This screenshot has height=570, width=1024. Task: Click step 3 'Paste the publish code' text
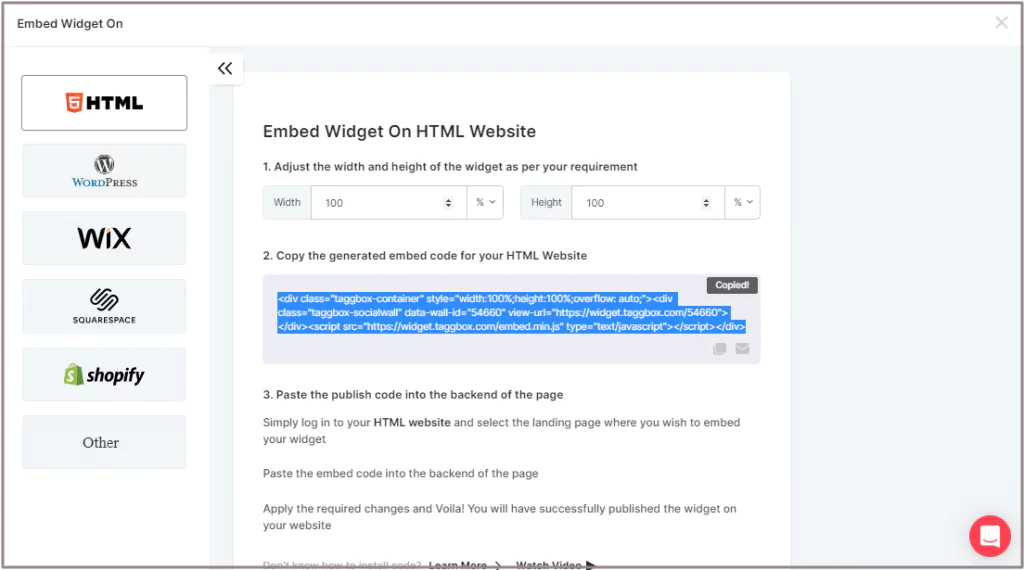[413, 395]
